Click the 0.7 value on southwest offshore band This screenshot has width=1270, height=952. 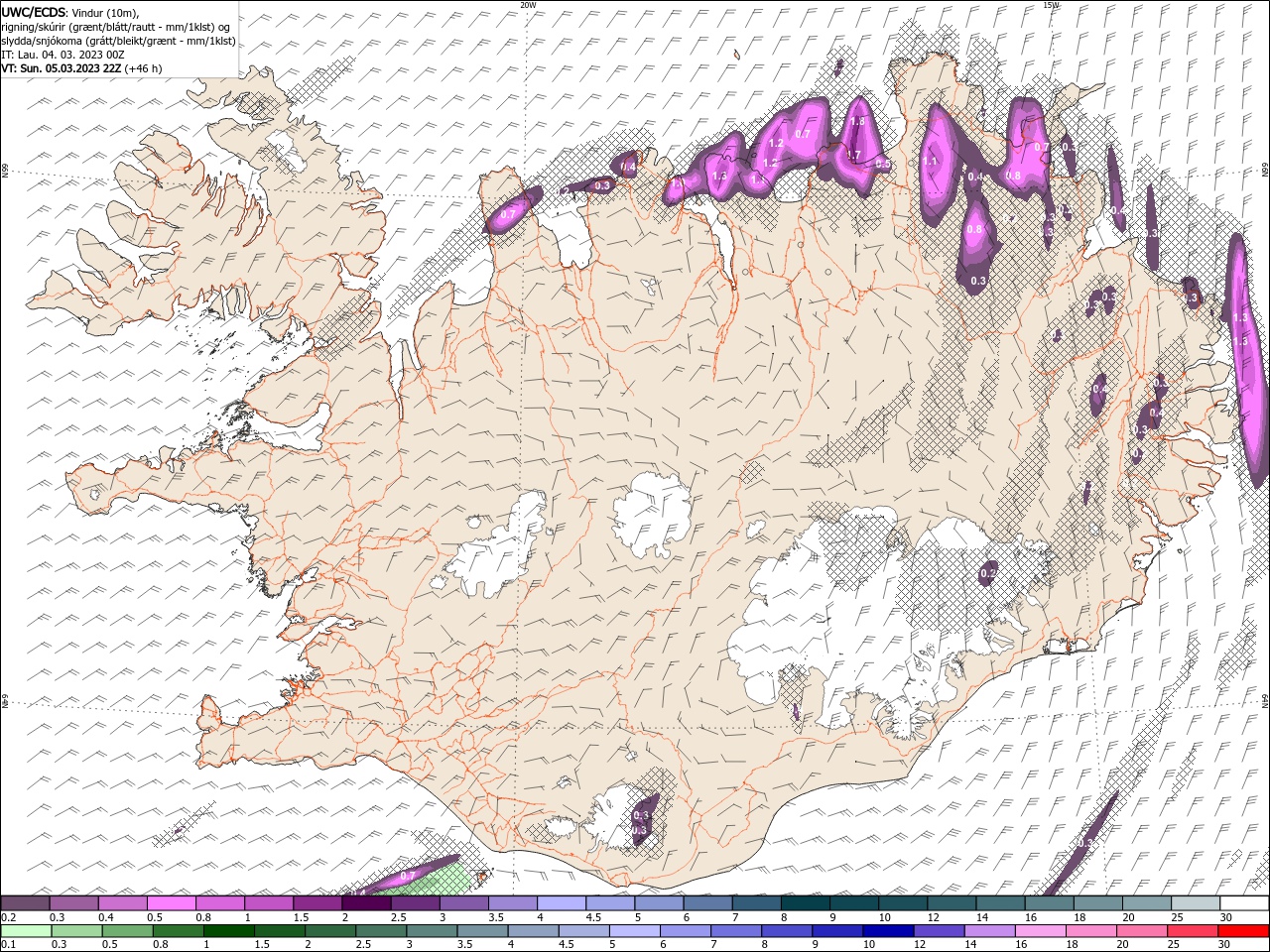[408, 877]
